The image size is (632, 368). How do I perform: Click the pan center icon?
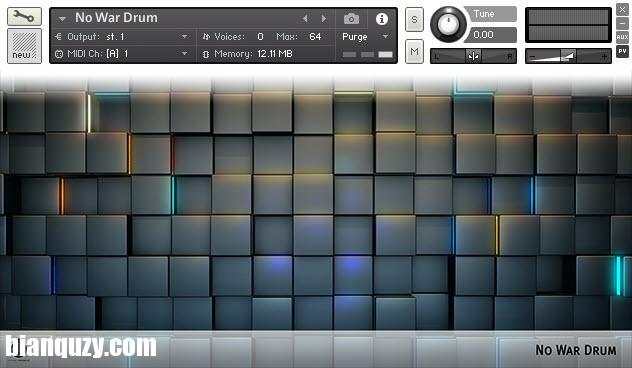(473, 56)
